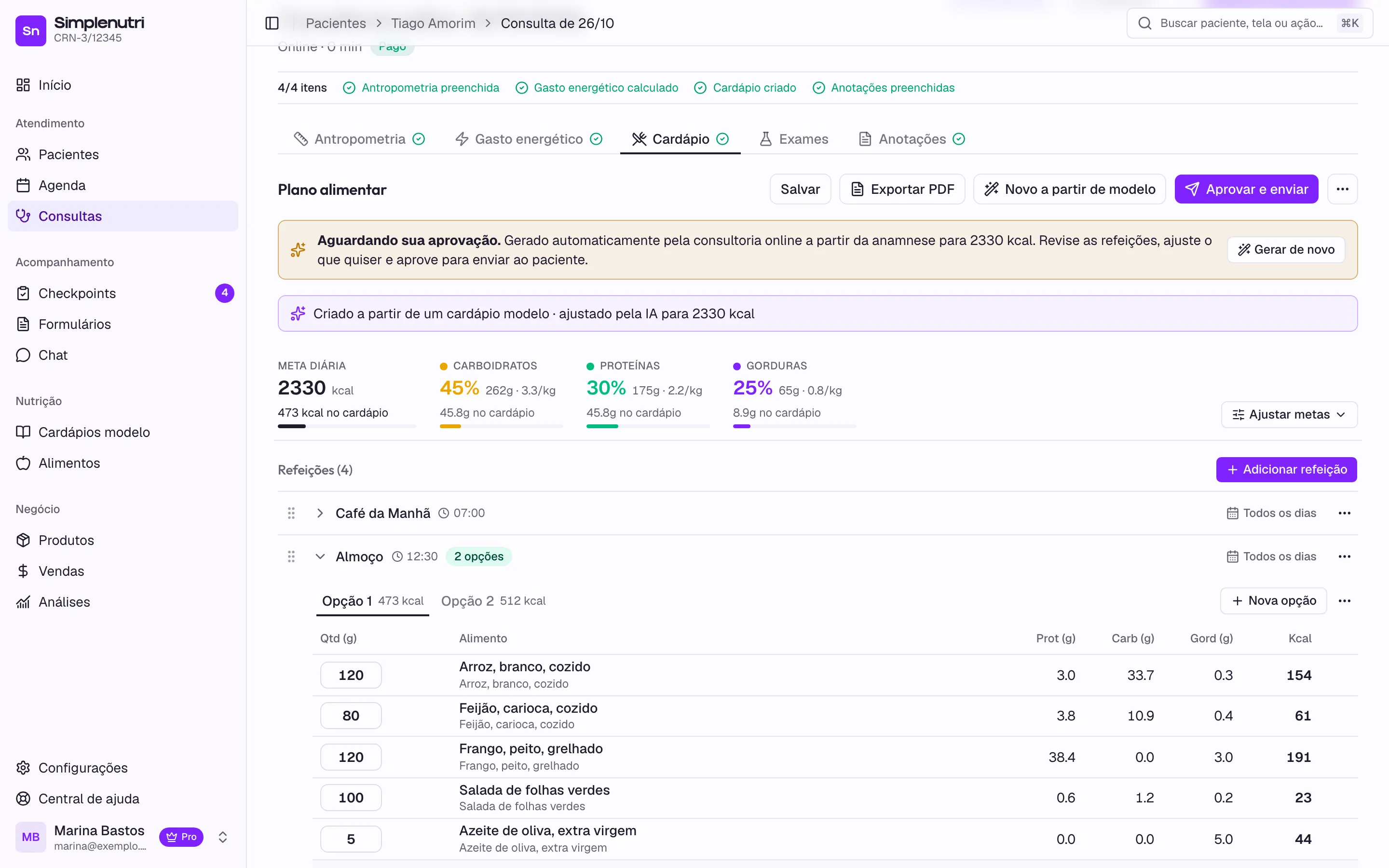The height and width of the screenshot is (868, 1389).
Task: Open Café da Manhã three-dot menu
Action: click(x=1344, y=513)
